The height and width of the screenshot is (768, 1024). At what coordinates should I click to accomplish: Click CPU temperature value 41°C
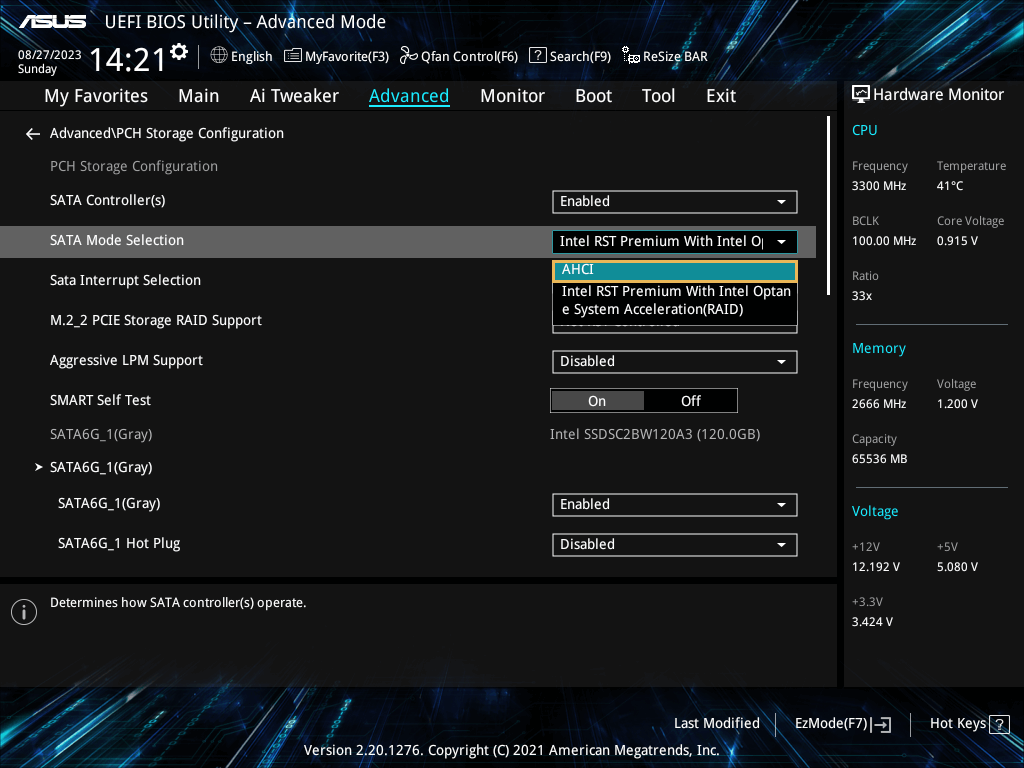[x=950, y=186]
